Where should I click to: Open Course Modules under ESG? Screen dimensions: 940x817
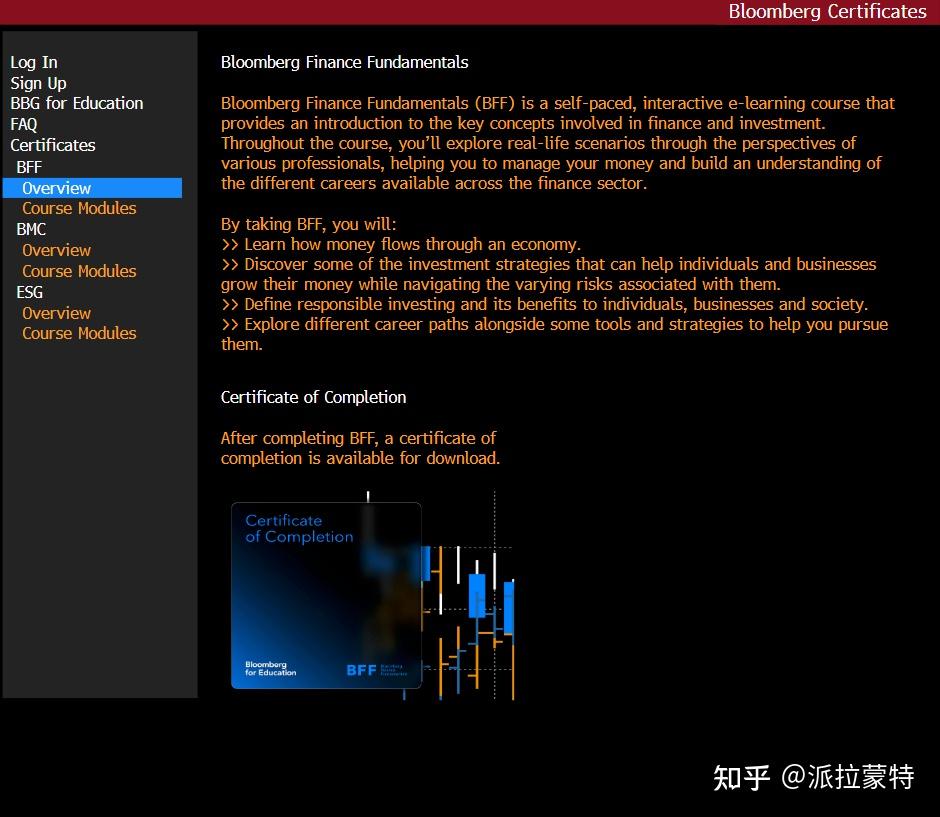pyautogui.click(x=79, y=333)
